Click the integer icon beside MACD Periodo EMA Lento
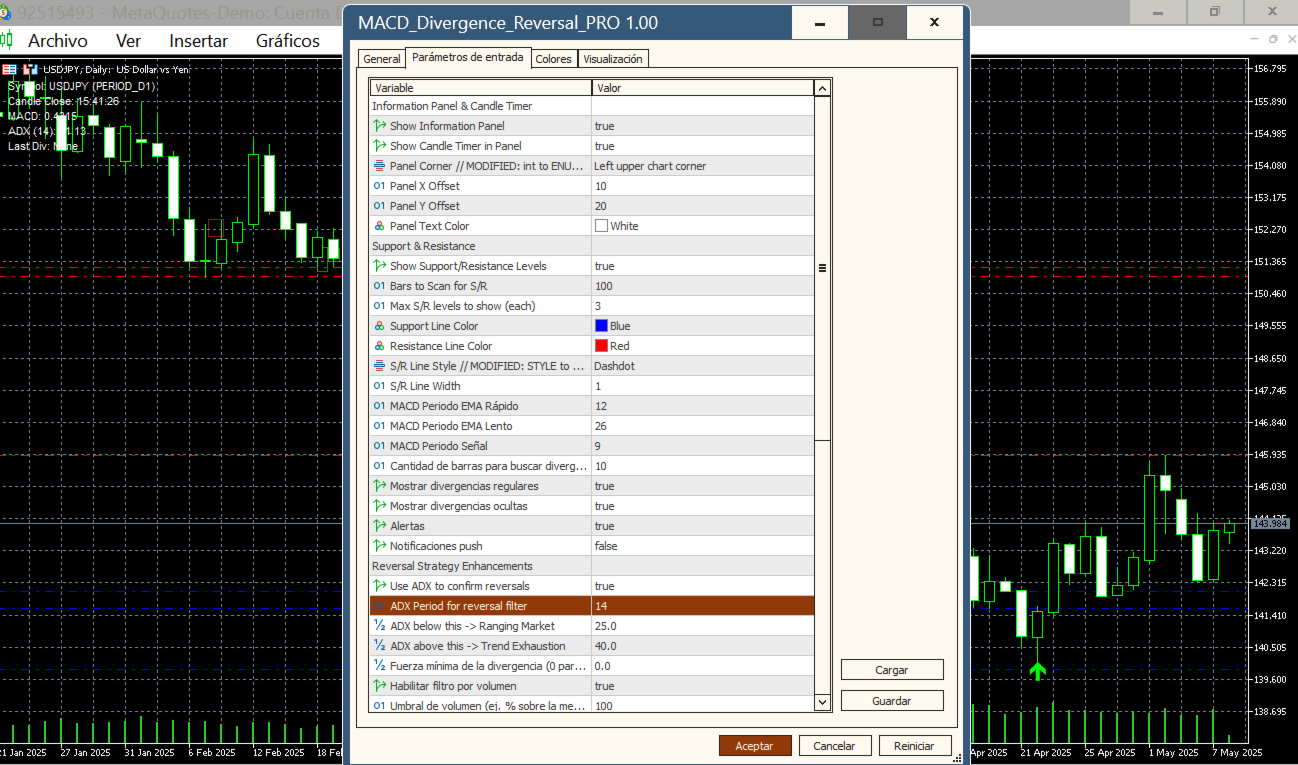Image resolution: width=1298 pixels, height=765 pixels. (379, 426)
